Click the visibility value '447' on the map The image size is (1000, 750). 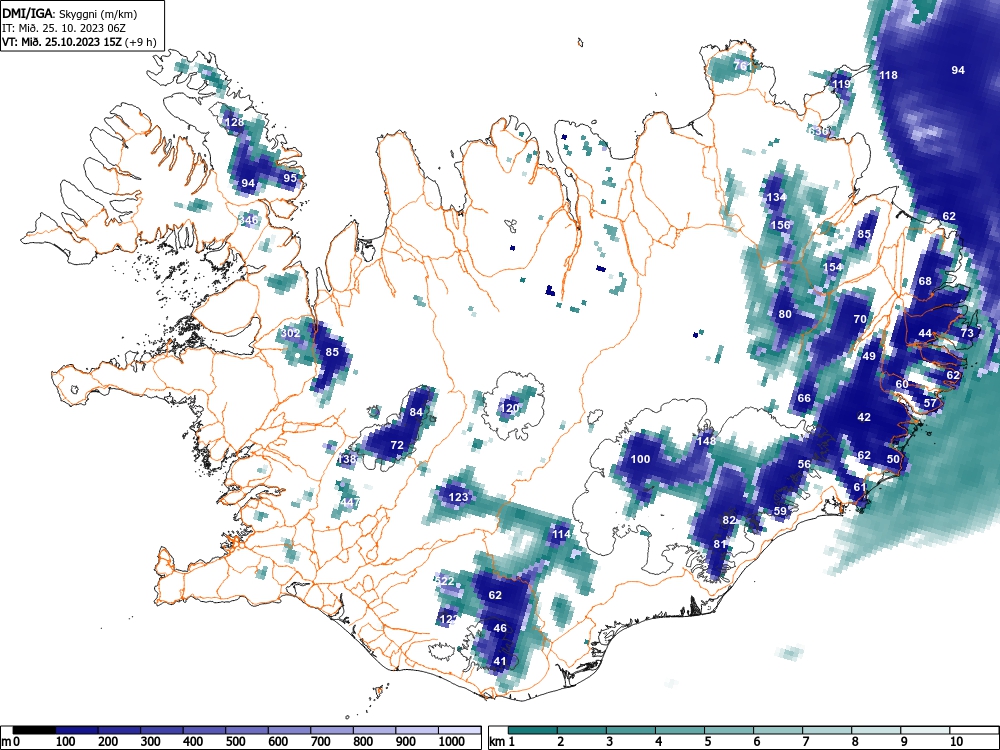349,503
